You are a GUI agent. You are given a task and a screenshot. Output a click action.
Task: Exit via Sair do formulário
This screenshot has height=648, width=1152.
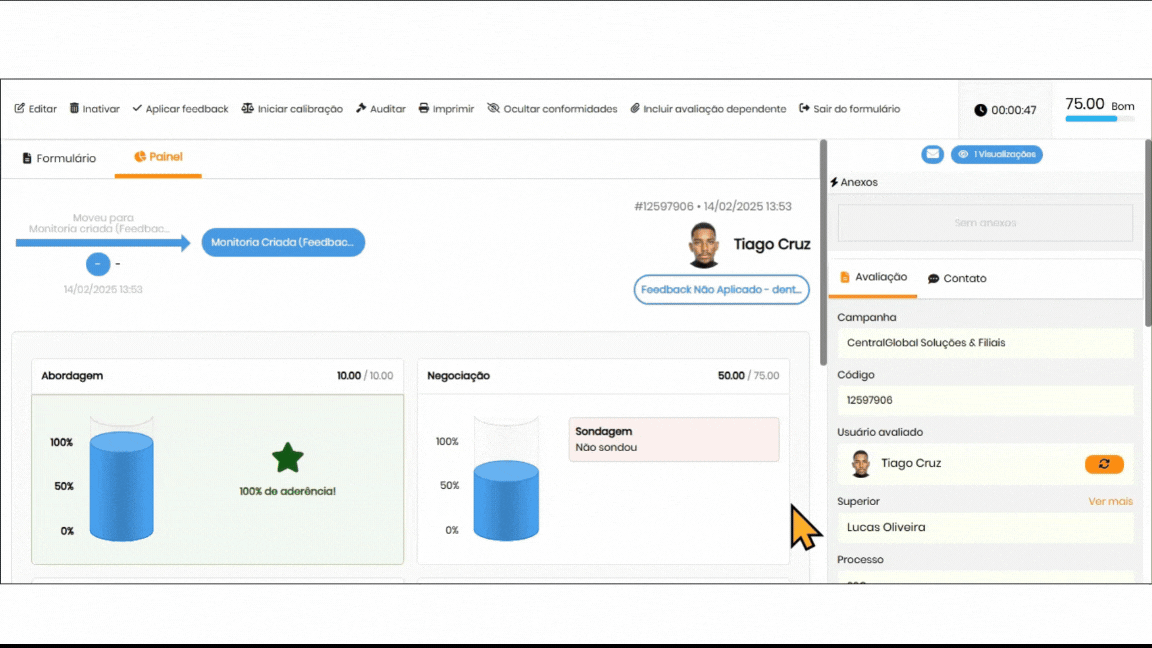(849, 109)
